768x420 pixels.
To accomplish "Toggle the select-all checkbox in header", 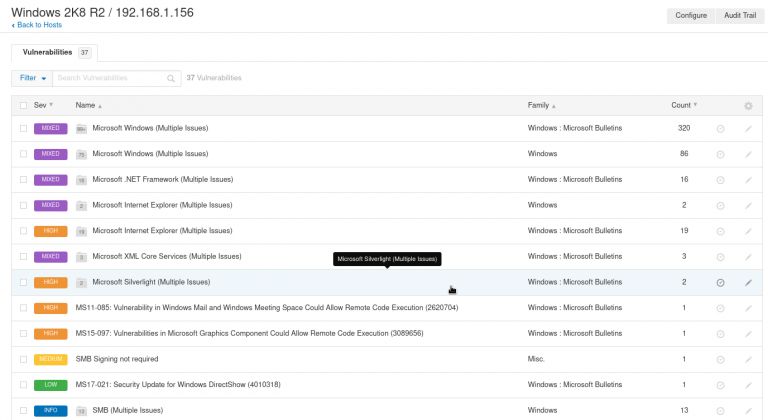I will 24,105.
